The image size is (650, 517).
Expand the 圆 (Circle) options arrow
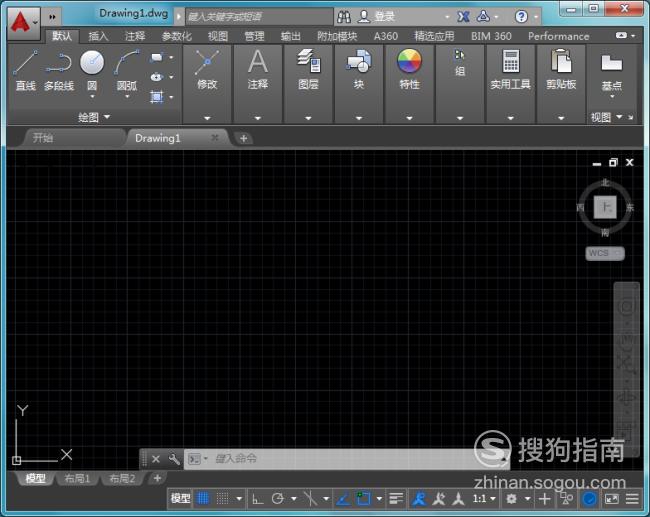pyautogui.click(x=92, y=97)
